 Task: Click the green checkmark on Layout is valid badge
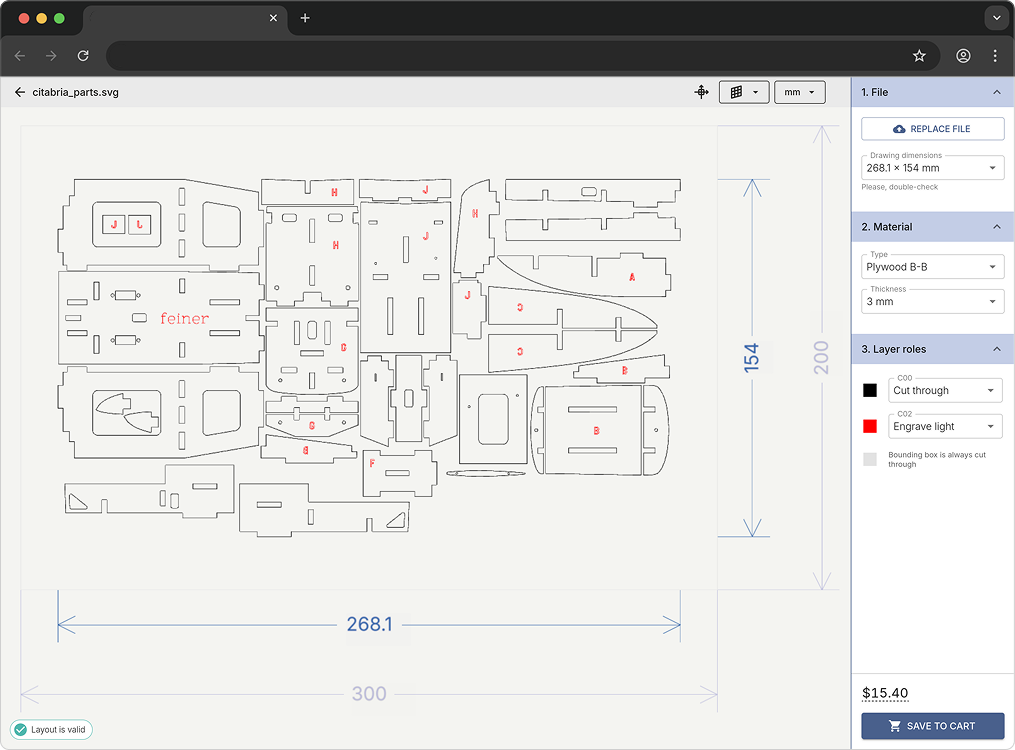click(22, 730)
